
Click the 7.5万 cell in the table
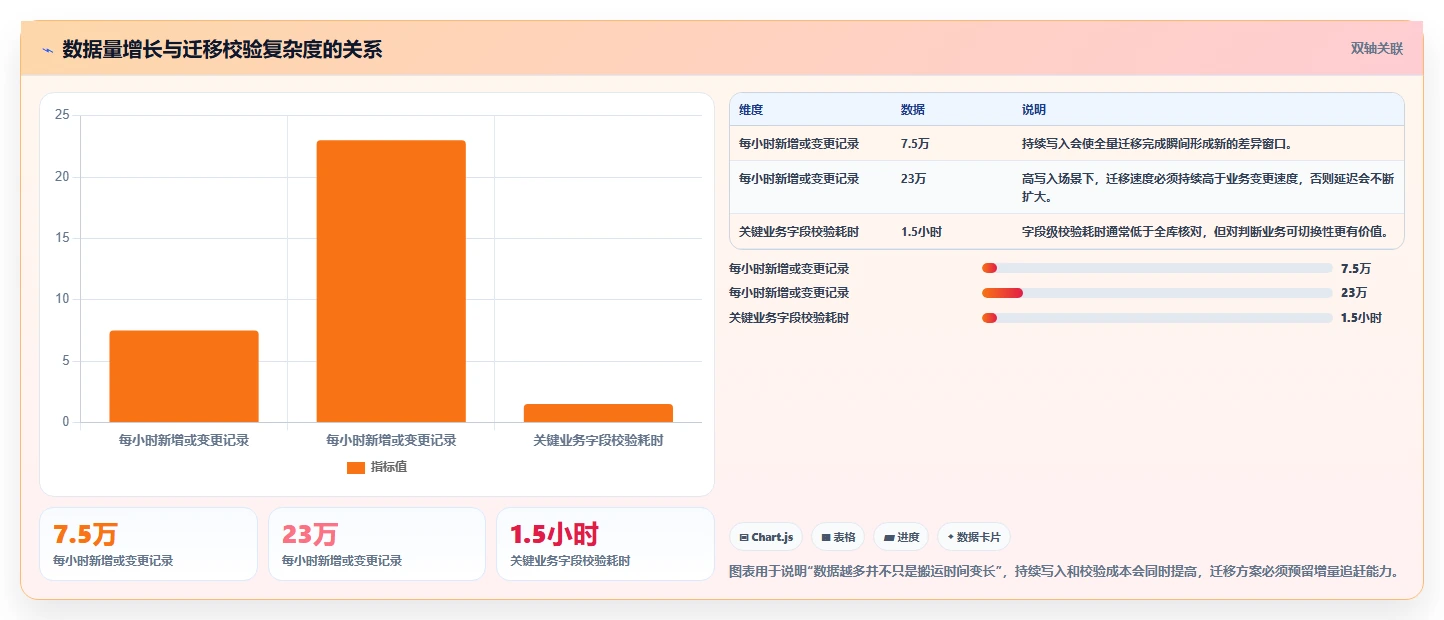coord(915,144)
